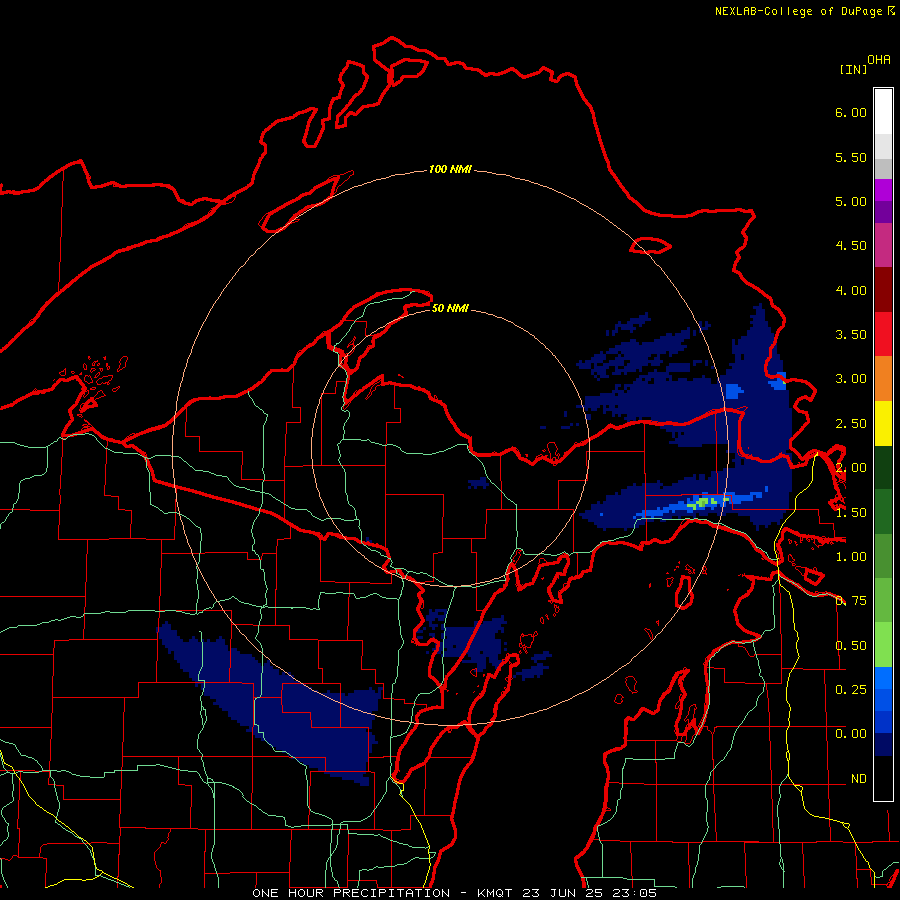Click the 2.50 legend value
Viewport: 900px width, 900px height.
click(851, 424)
